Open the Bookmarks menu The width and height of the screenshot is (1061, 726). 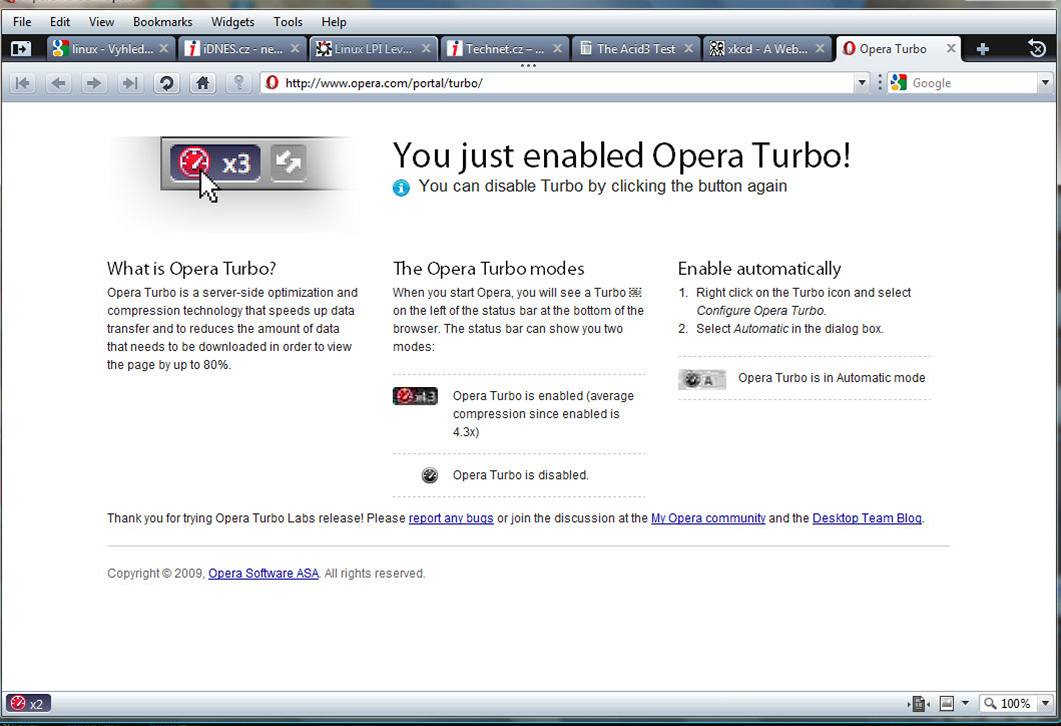tap(162, 21)
